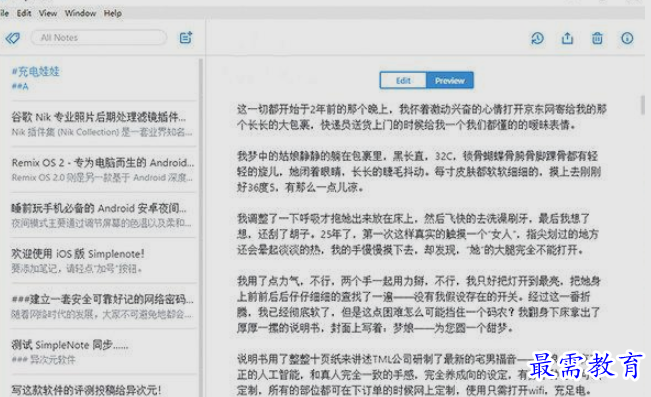651x397 pixels.
Task: Select the note titled #充电娃娃
Action: (x=103, y=78)
